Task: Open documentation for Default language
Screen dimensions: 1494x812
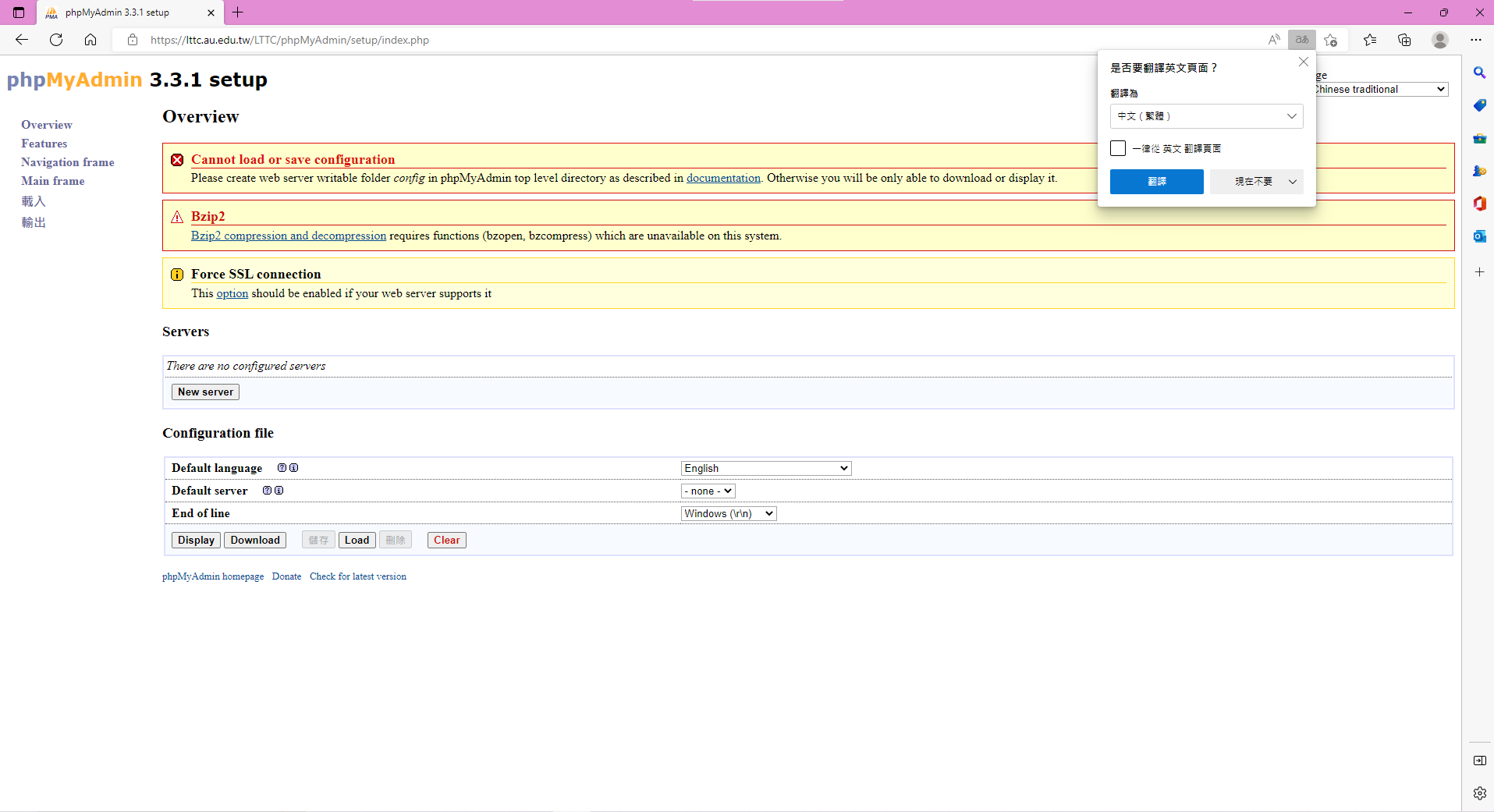Action: tap(282, 468)
